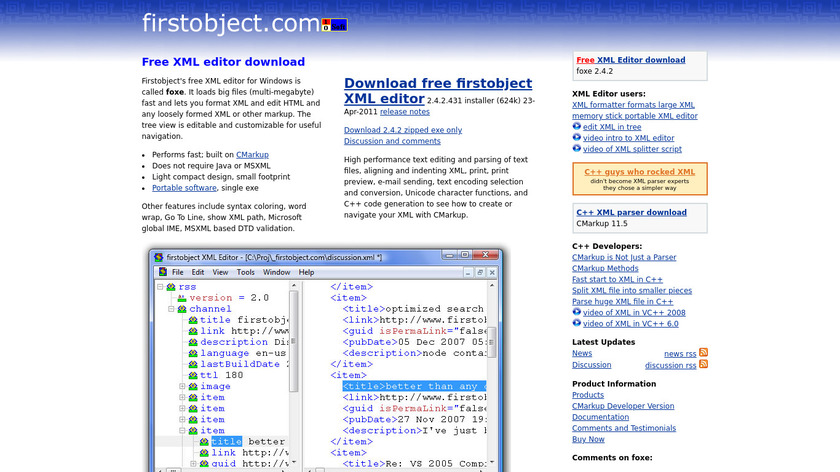Open CMarkup is Not Just a Parser

tap(624, 257)
